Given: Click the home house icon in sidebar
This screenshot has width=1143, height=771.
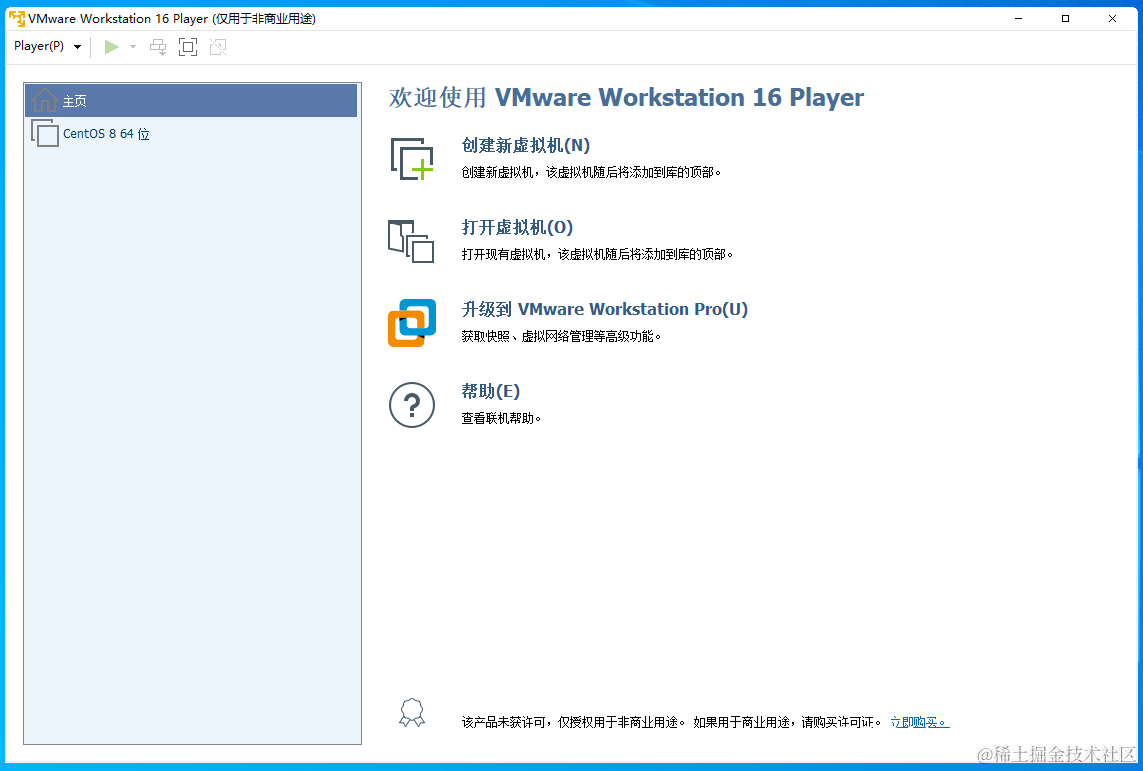Looking at the screenshot, I should pos(44,100).
